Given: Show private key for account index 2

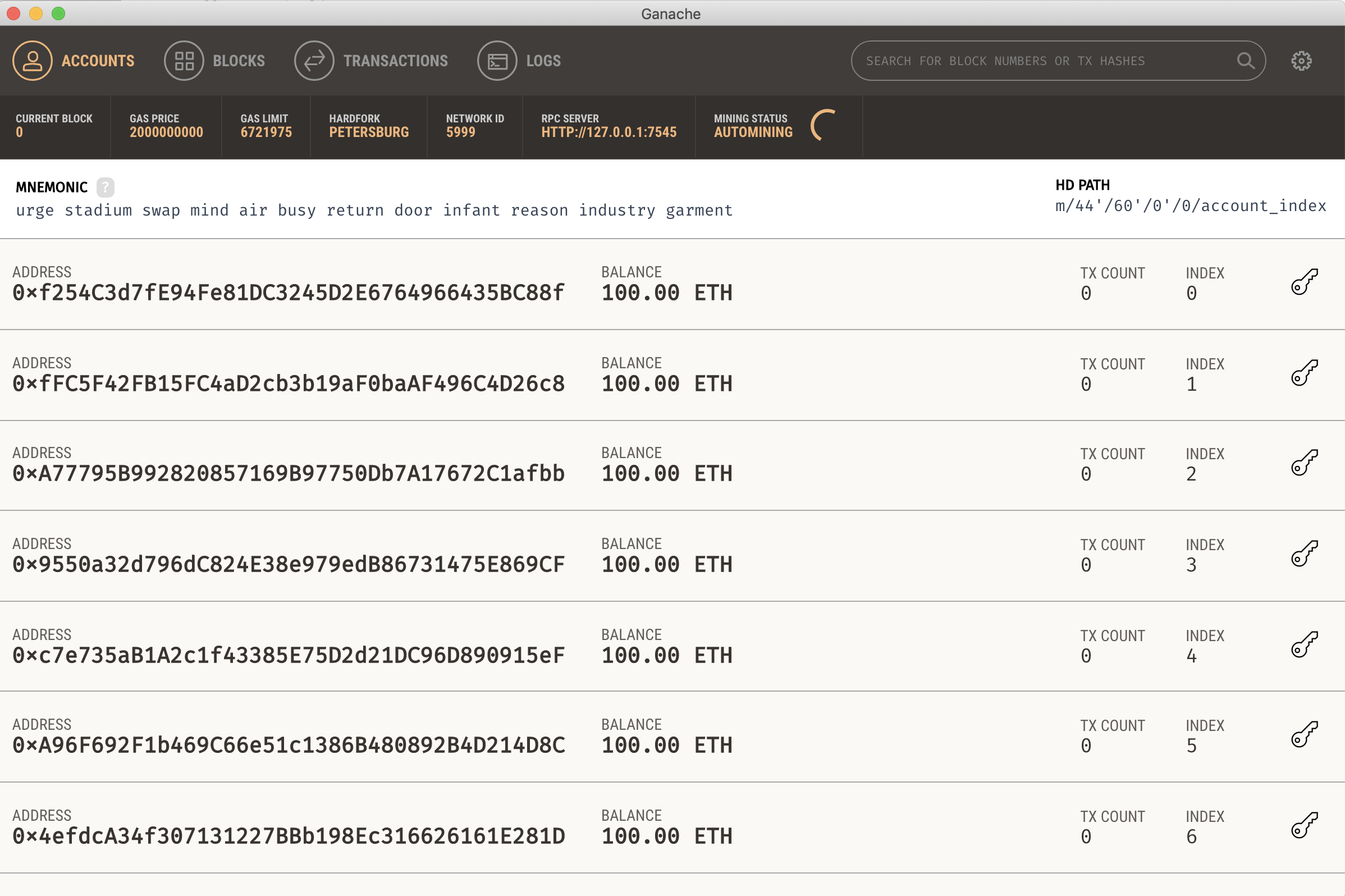Looking at the screenshot, I should 1304,462.
